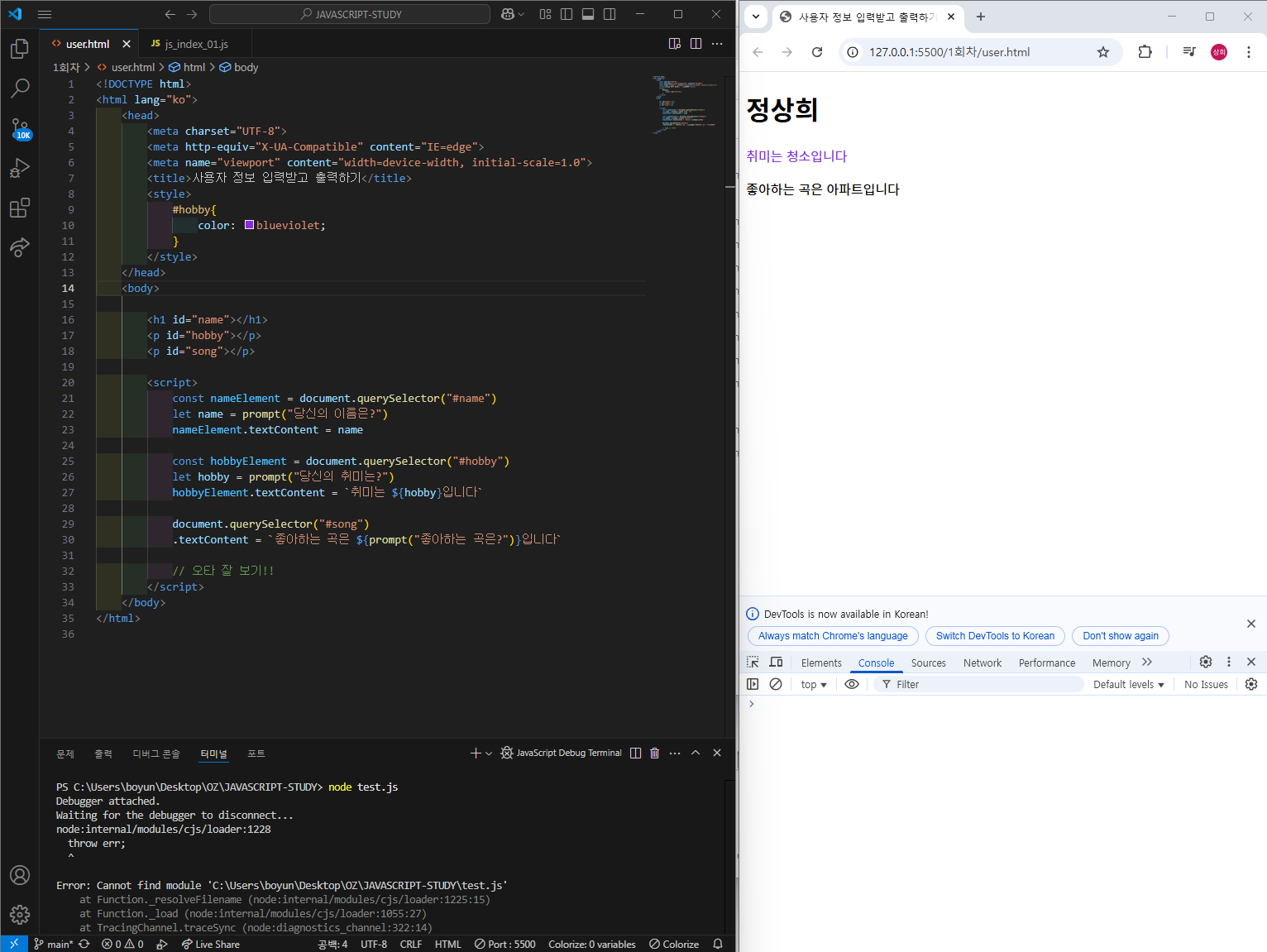
Task: Open editor More Actions ellipsis menu
Action: coord(717,44)
